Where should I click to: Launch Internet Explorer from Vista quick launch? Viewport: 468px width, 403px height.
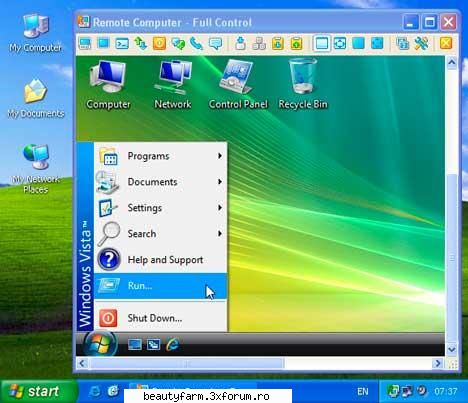[x=173, y=344]
